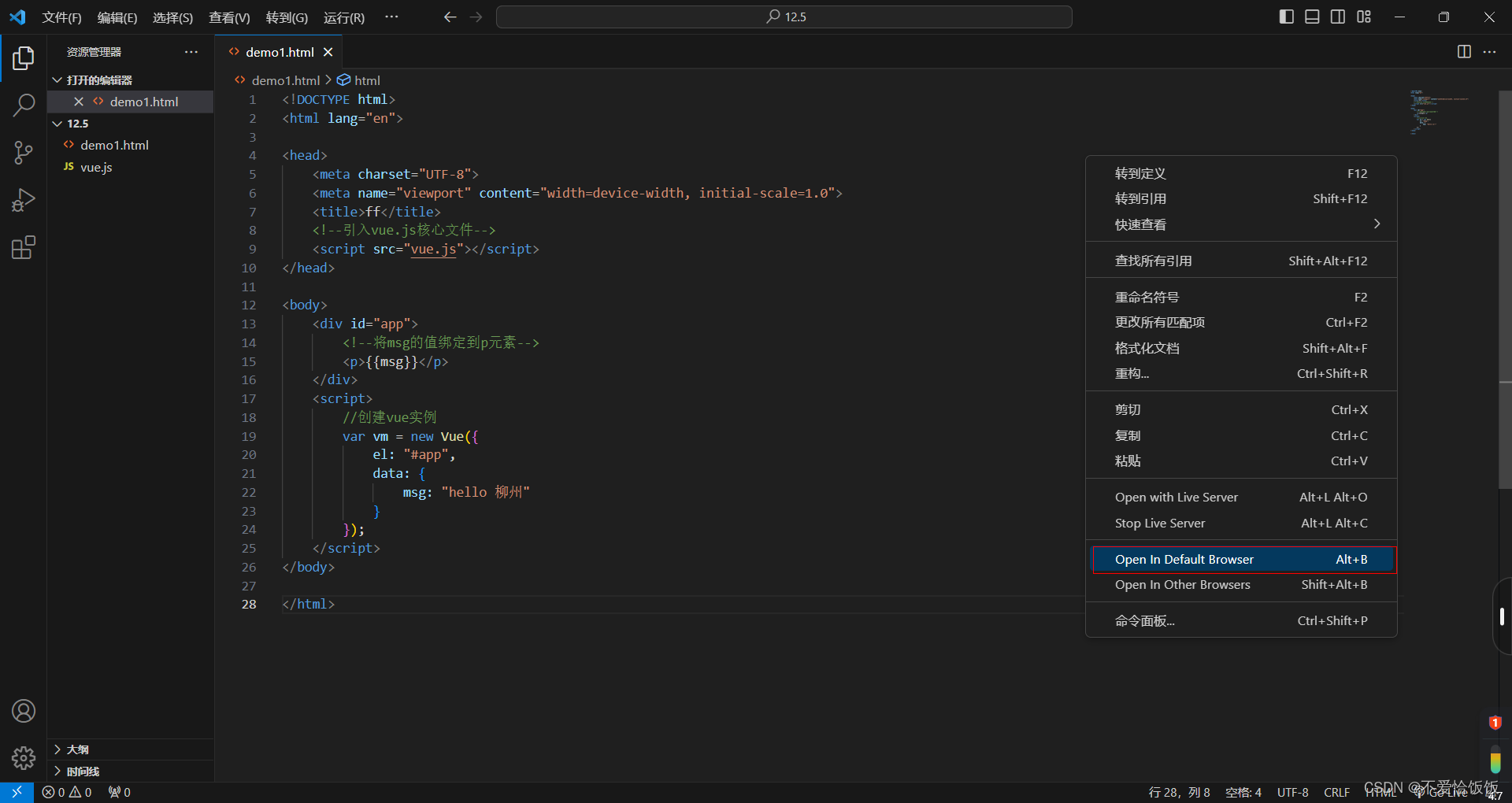
Task: Open the Accounts menu icon
Action: 24,711
